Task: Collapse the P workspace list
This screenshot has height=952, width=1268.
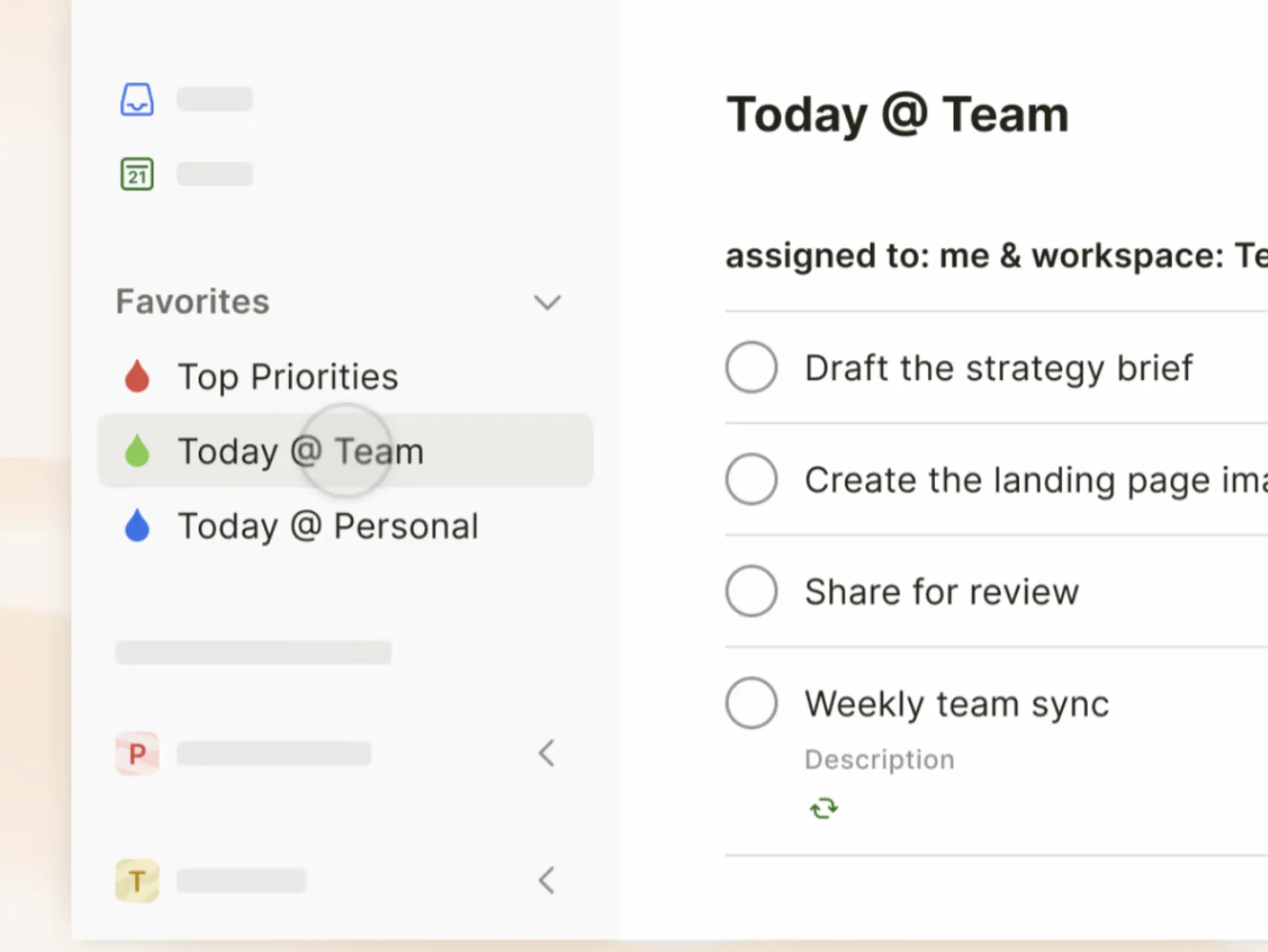Action: click(x=546, y=753)
